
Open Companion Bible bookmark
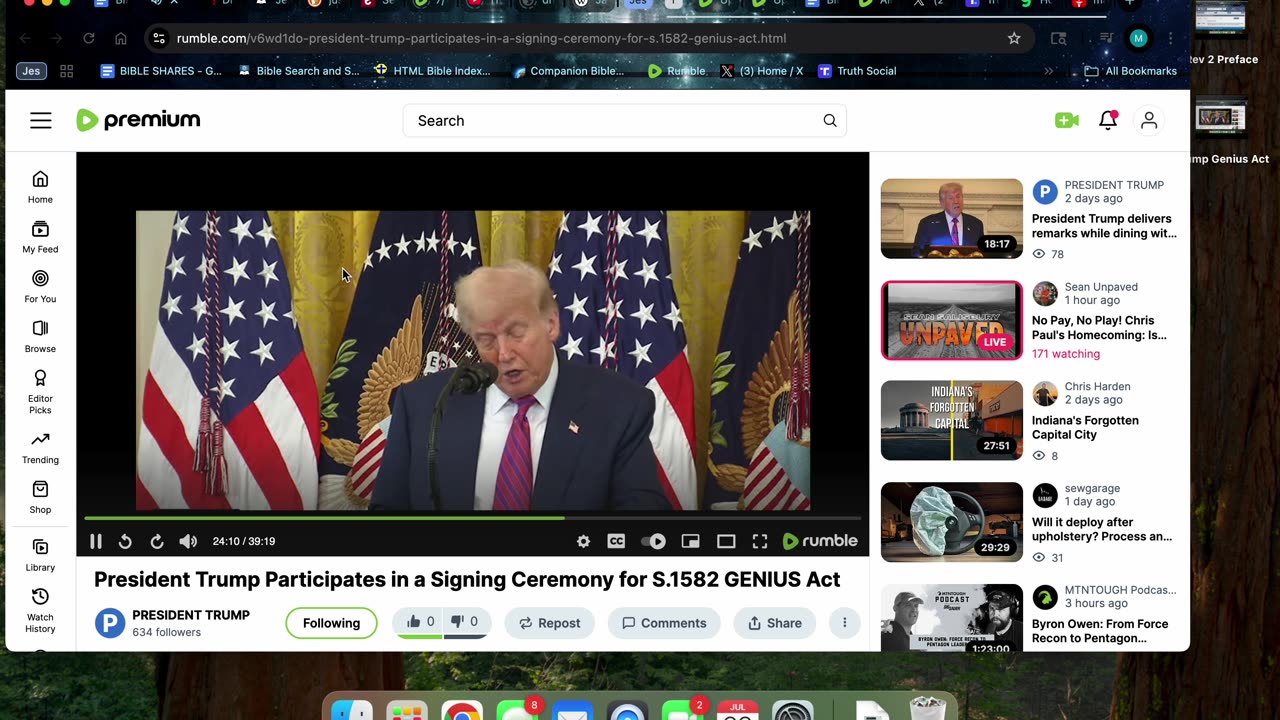[x=567, y=71]
